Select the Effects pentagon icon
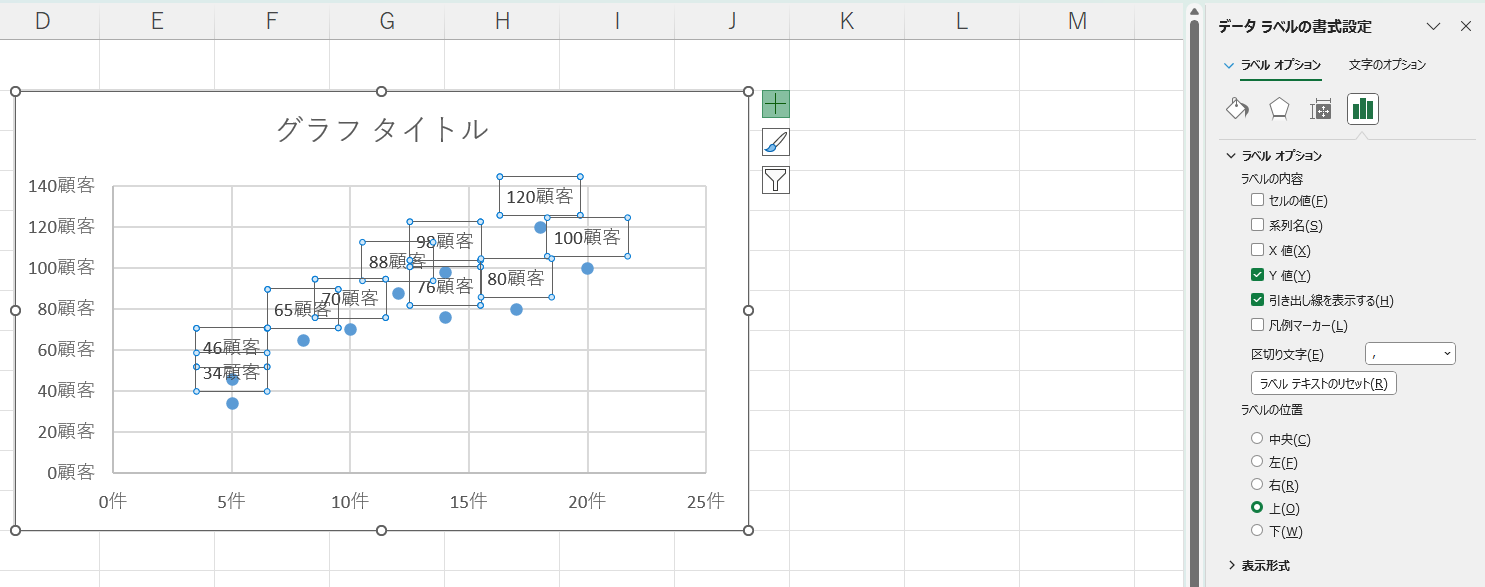Screen dimensions: 1485x587 [1279, 109]
